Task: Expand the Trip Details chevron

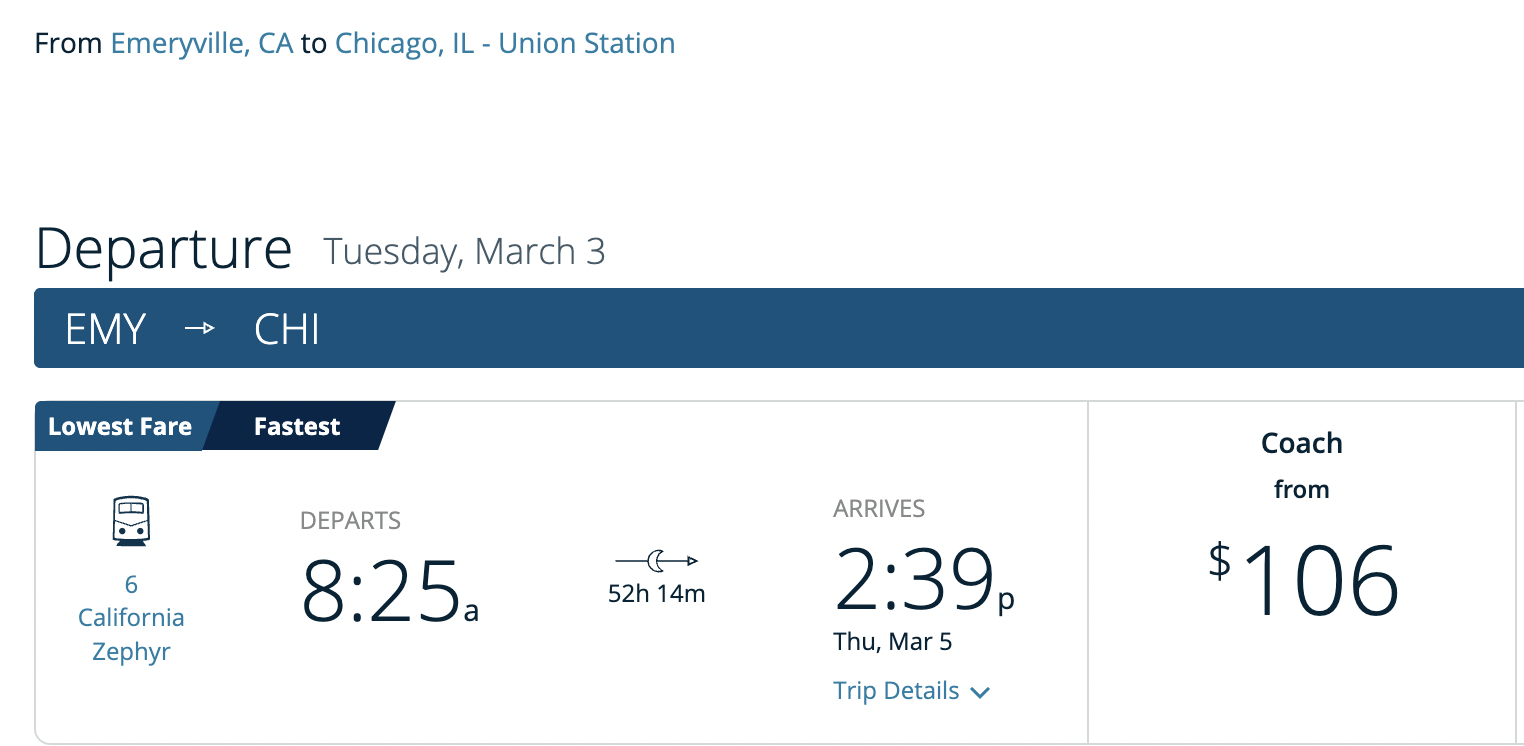Action: [x=980, y=692]
